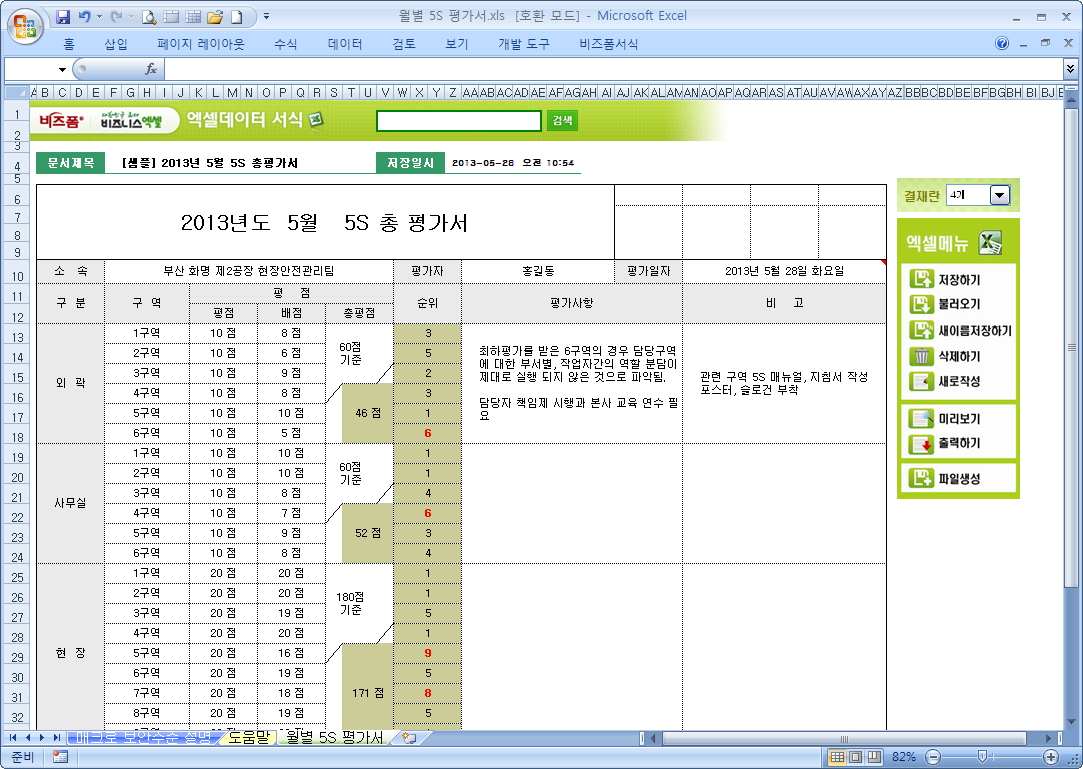Click the Insert Function fx icon
This screenshot has height=769, width=1083.
(x=151, y=69)
